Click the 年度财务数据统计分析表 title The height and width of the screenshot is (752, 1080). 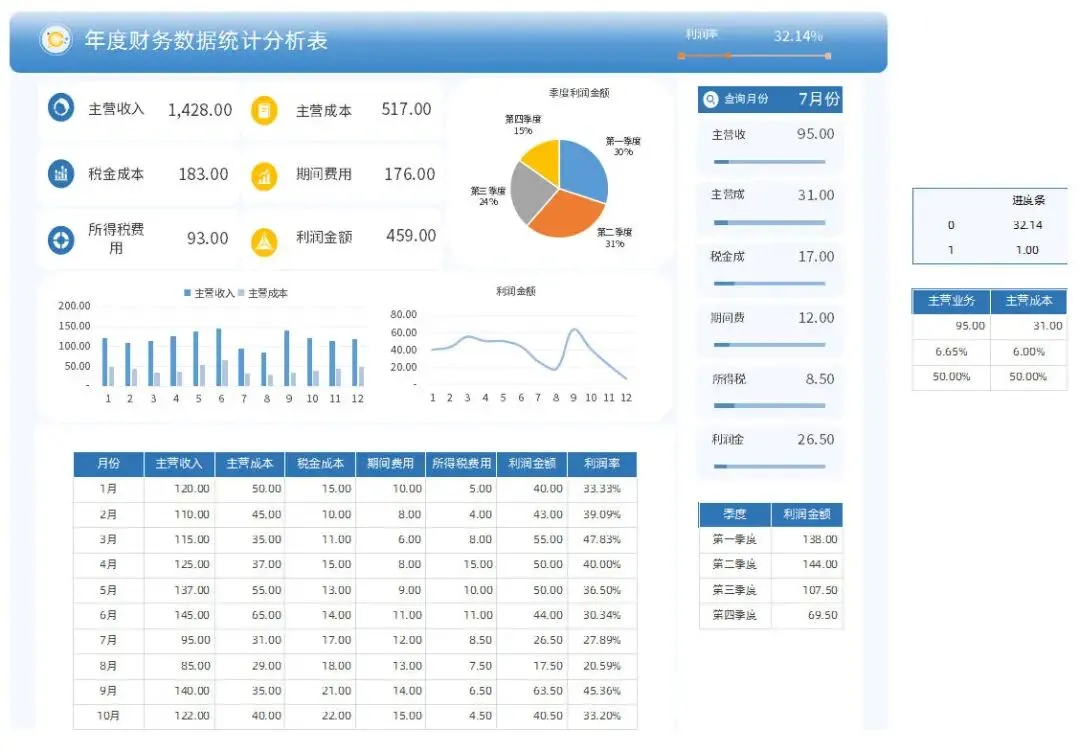[206, 40]
